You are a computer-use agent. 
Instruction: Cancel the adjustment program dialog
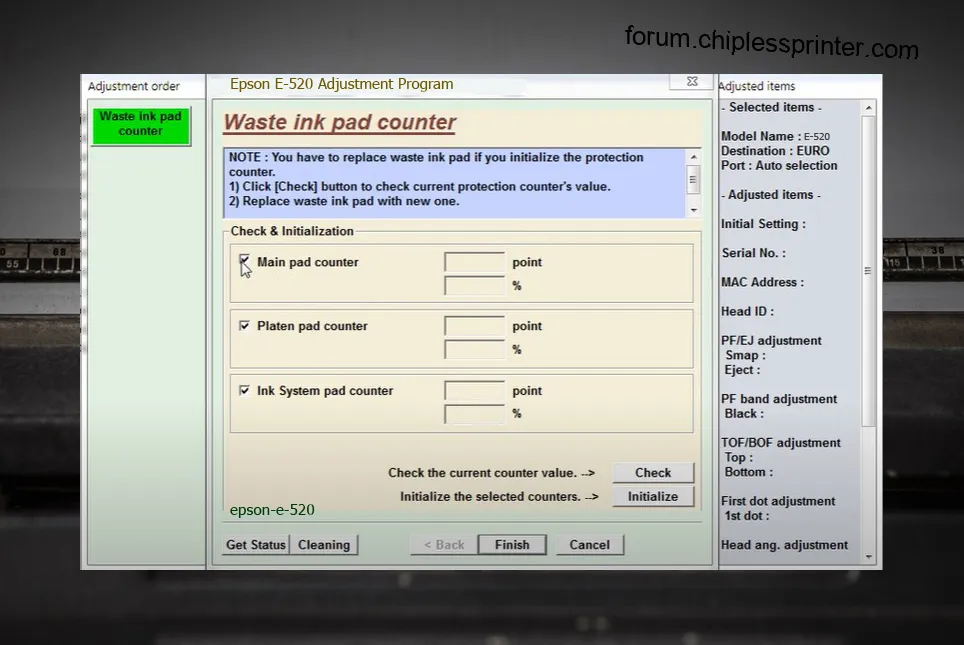(590, 545)
